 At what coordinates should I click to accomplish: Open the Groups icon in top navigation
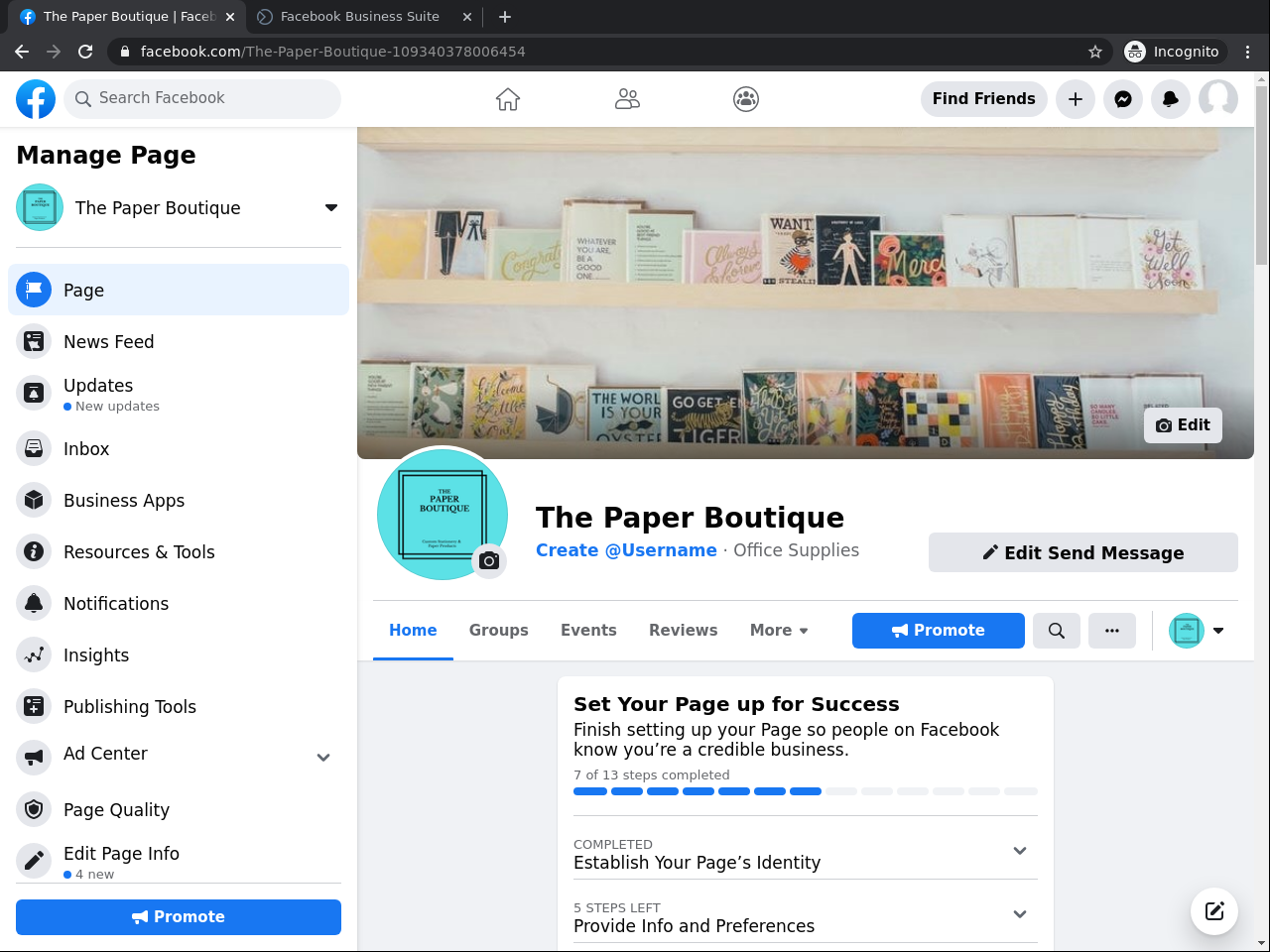(746, 99)
